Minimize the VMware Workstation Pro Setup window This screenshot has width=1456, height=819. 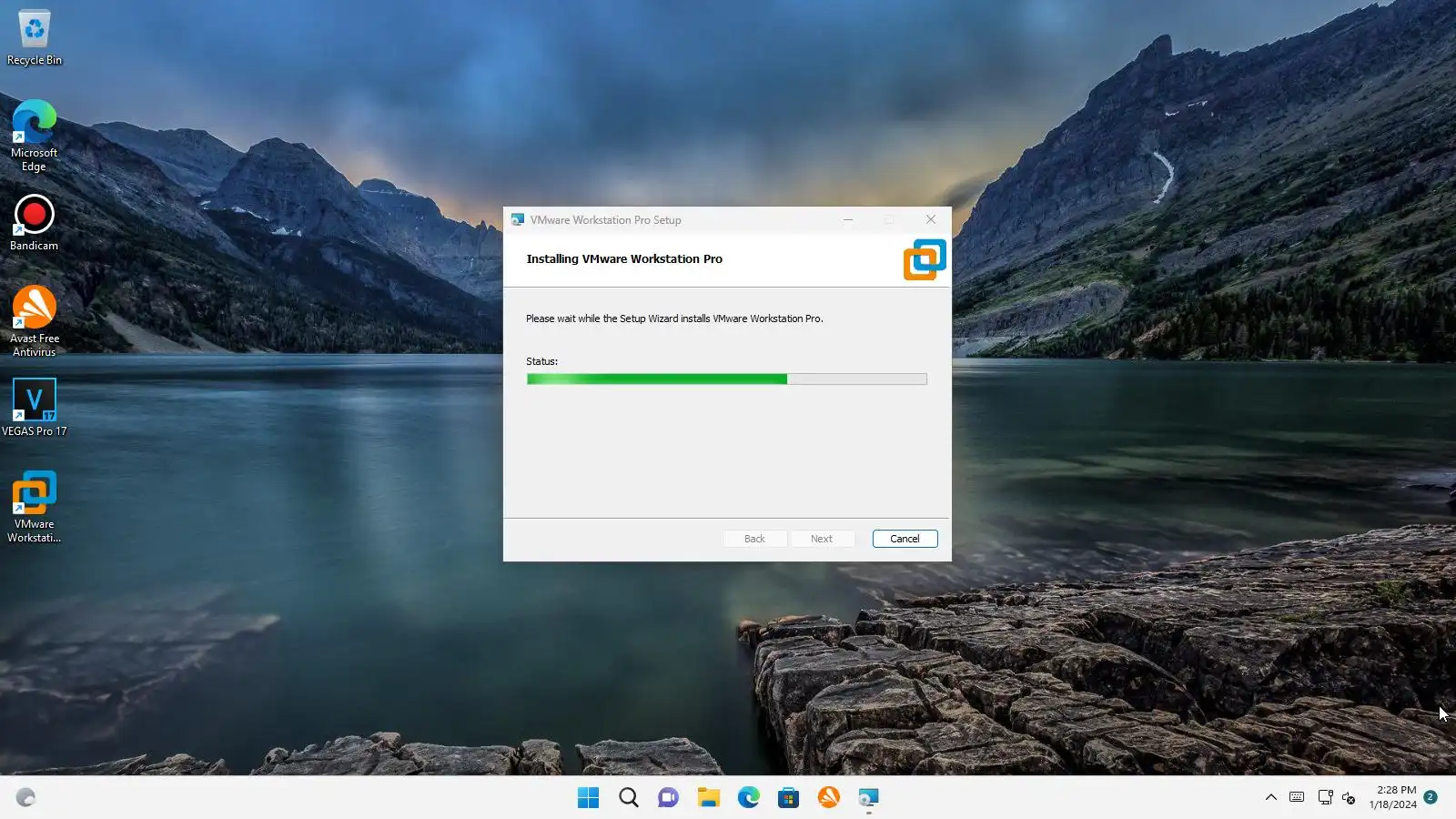click(848, 220)
